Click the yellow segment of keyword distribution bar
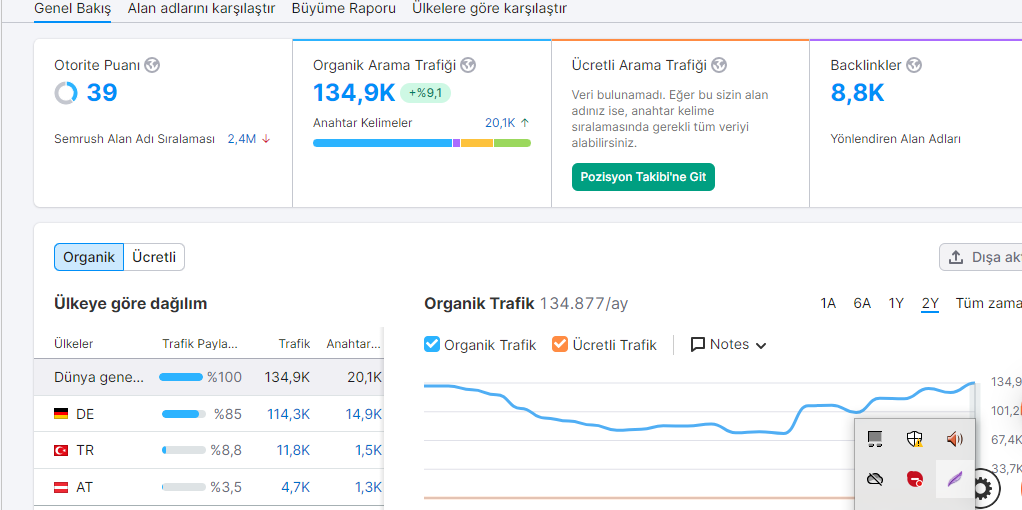 click(x=477, y=143)
